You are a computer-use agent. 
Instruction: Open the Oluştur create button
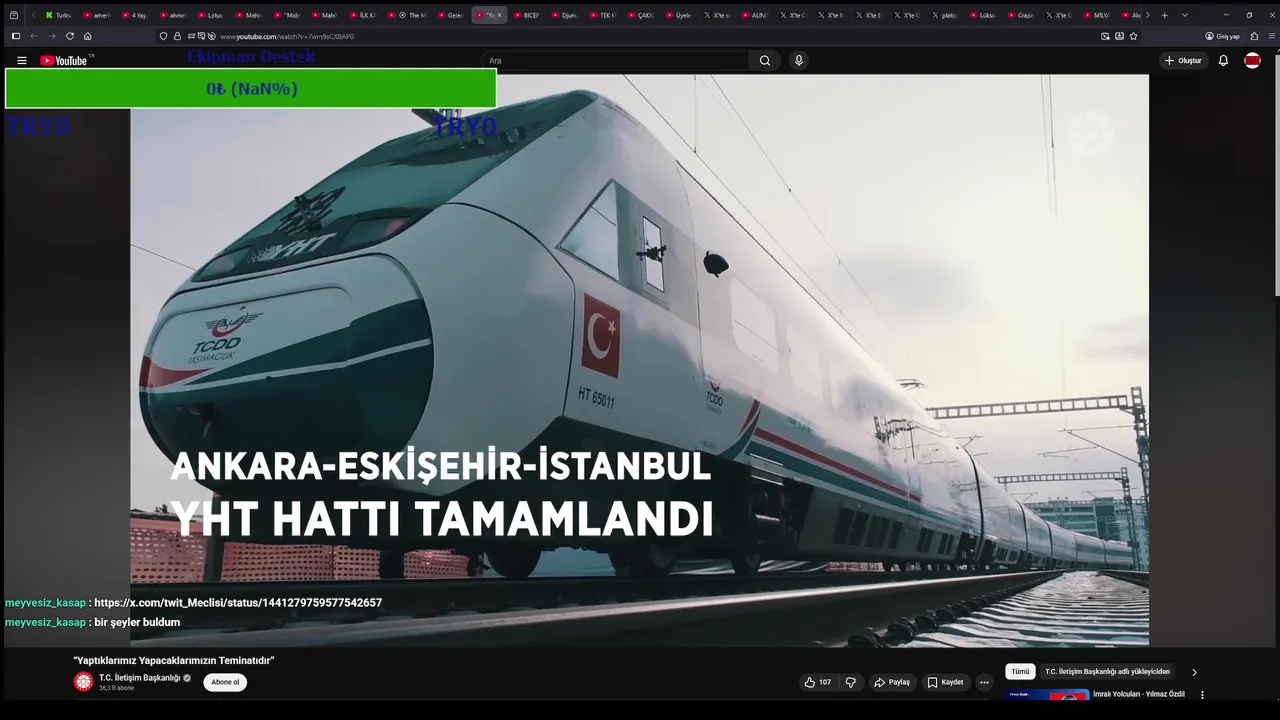click(1183, 61)
